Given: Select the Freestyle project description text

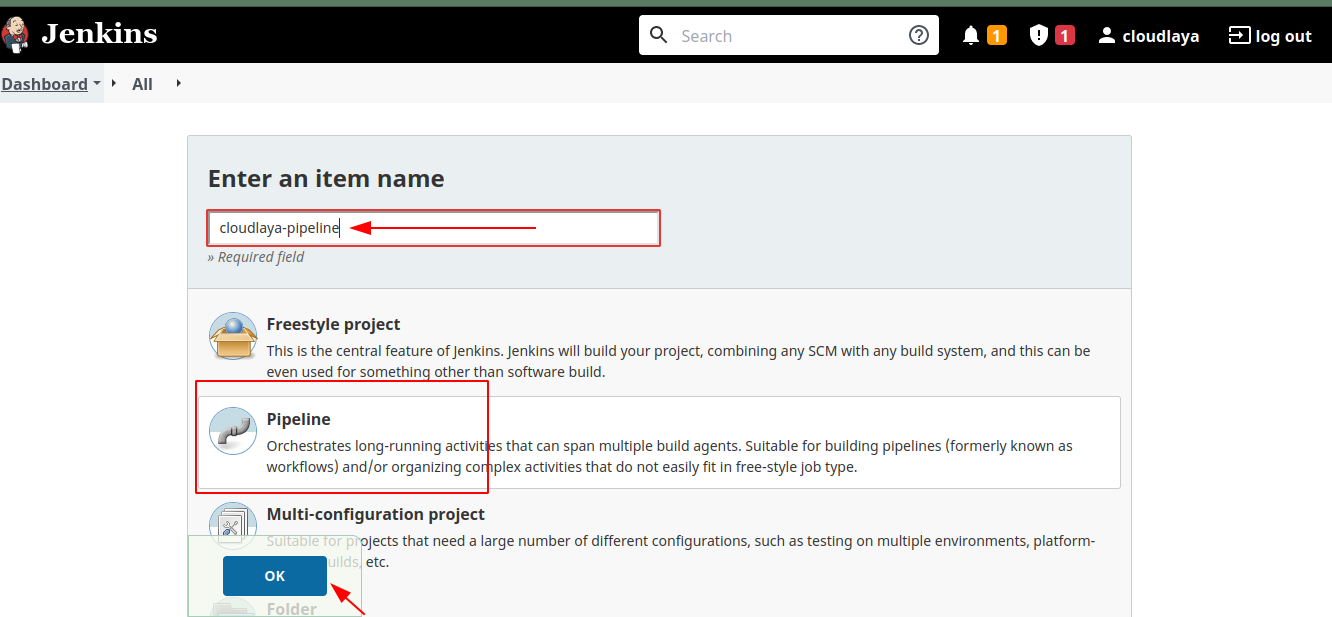Looking at the screenshot, I should point(678,361).
